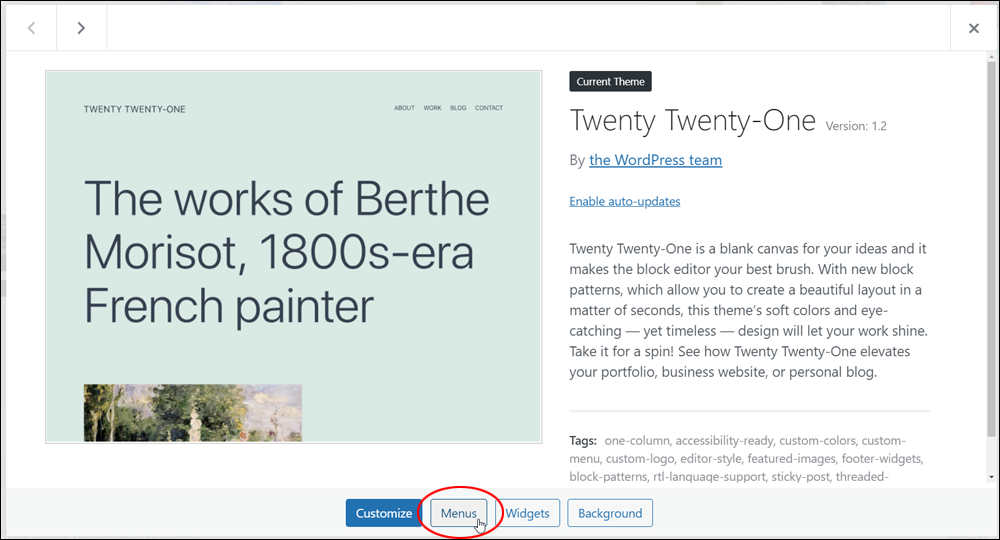The image size is (1000, 540).
Task: Open the Widgets button
Action: tap(527, 513)
